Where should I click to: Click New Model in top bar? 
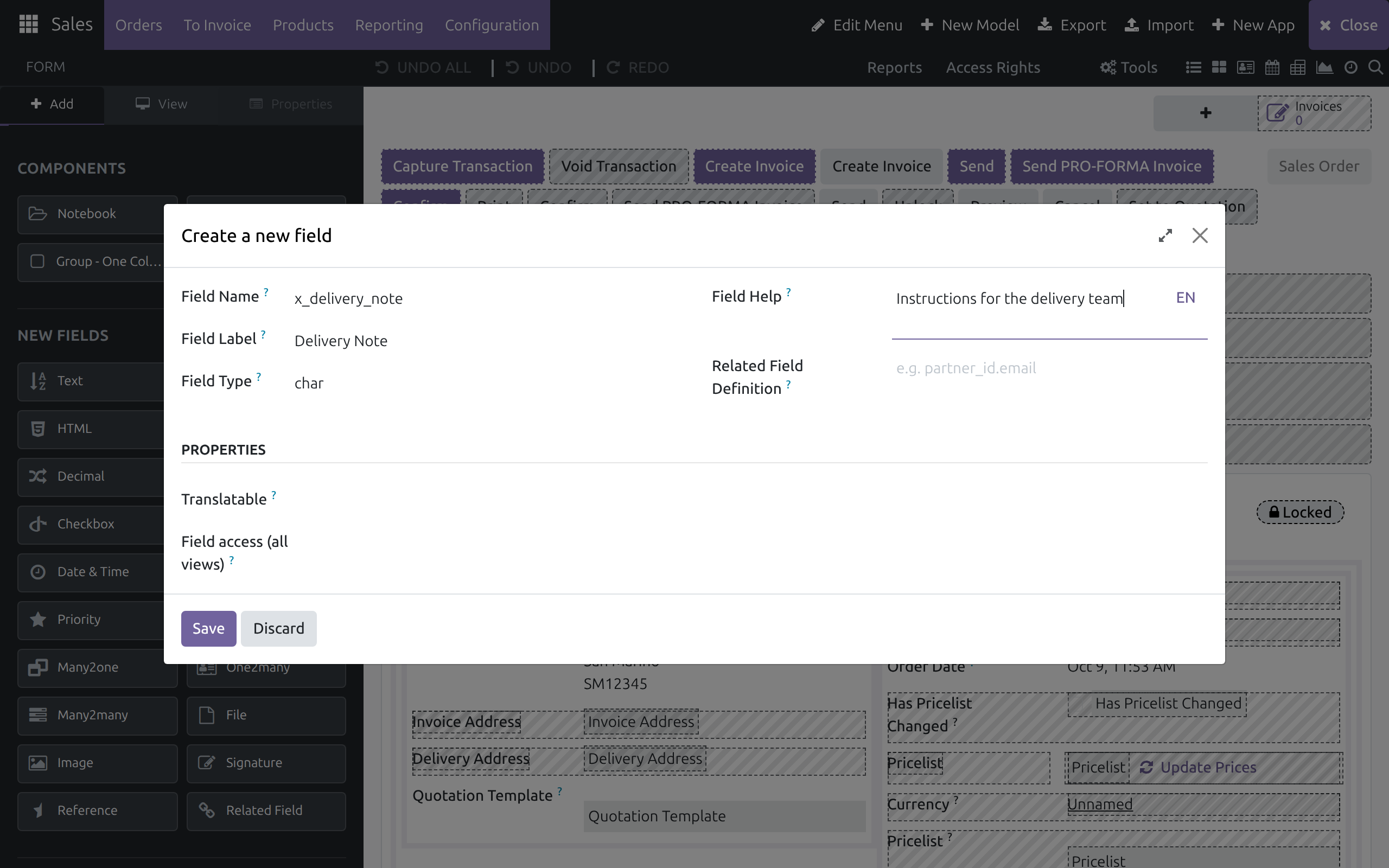tap(970, 25)
